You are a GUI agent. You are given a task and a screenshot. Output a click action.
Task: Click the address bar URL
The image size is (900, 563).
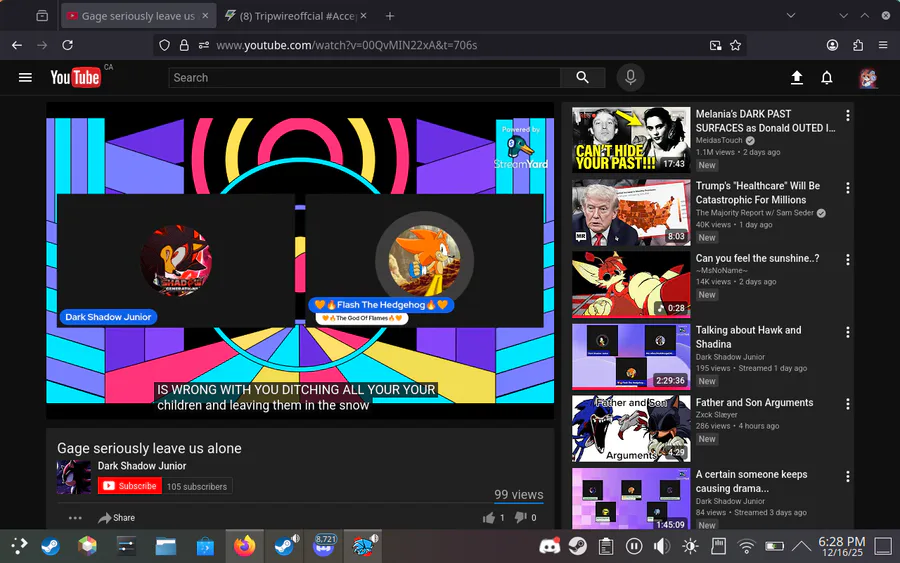pyautogui.click(x=347, y=45)
